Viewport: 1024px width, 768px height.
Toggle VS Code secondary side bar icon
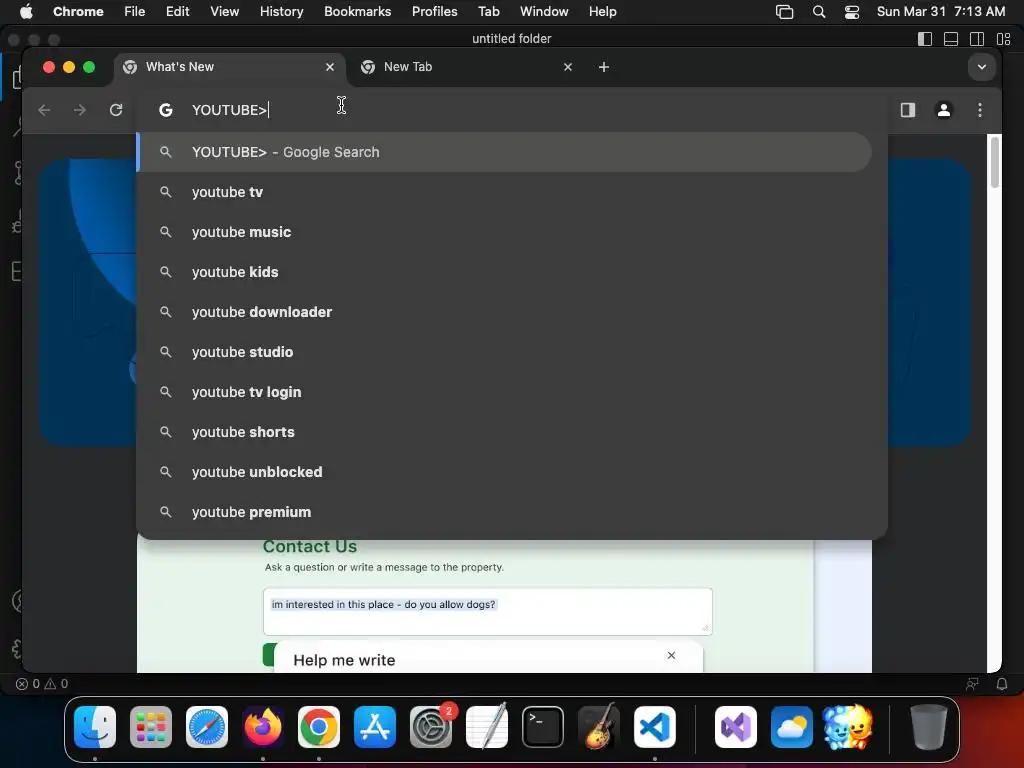[x=977, y=39]
